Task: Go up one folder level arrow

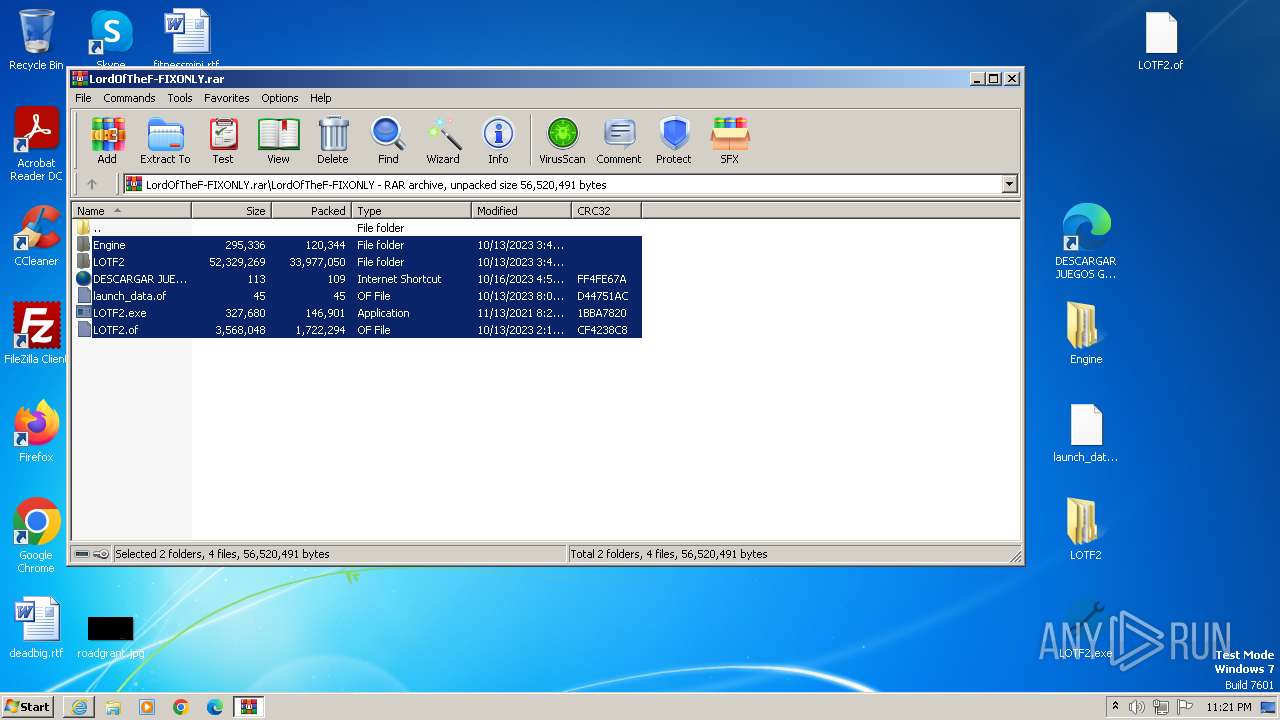Action: 92,184
